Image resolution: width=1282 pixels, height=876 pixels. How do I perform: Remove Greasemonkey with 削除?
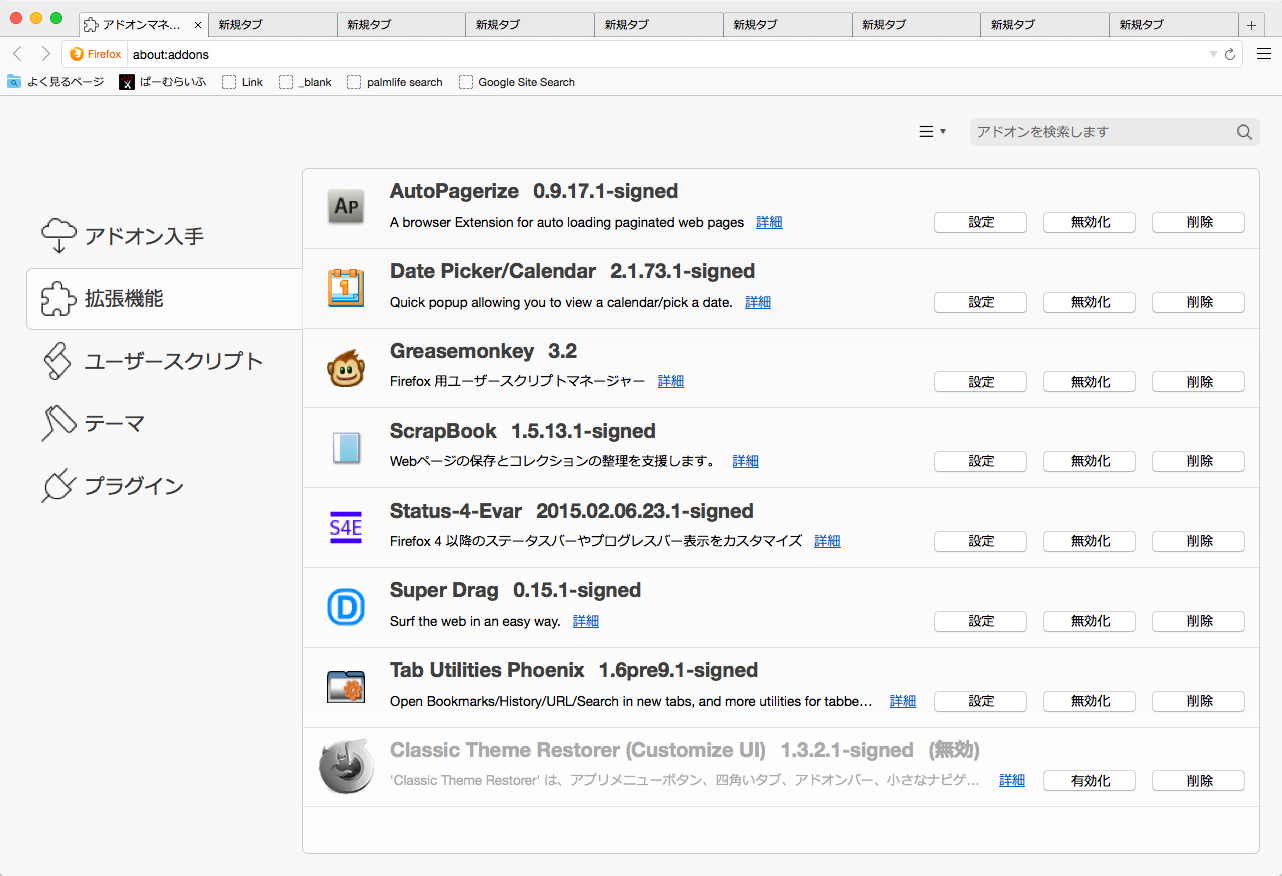point(1198,381)
